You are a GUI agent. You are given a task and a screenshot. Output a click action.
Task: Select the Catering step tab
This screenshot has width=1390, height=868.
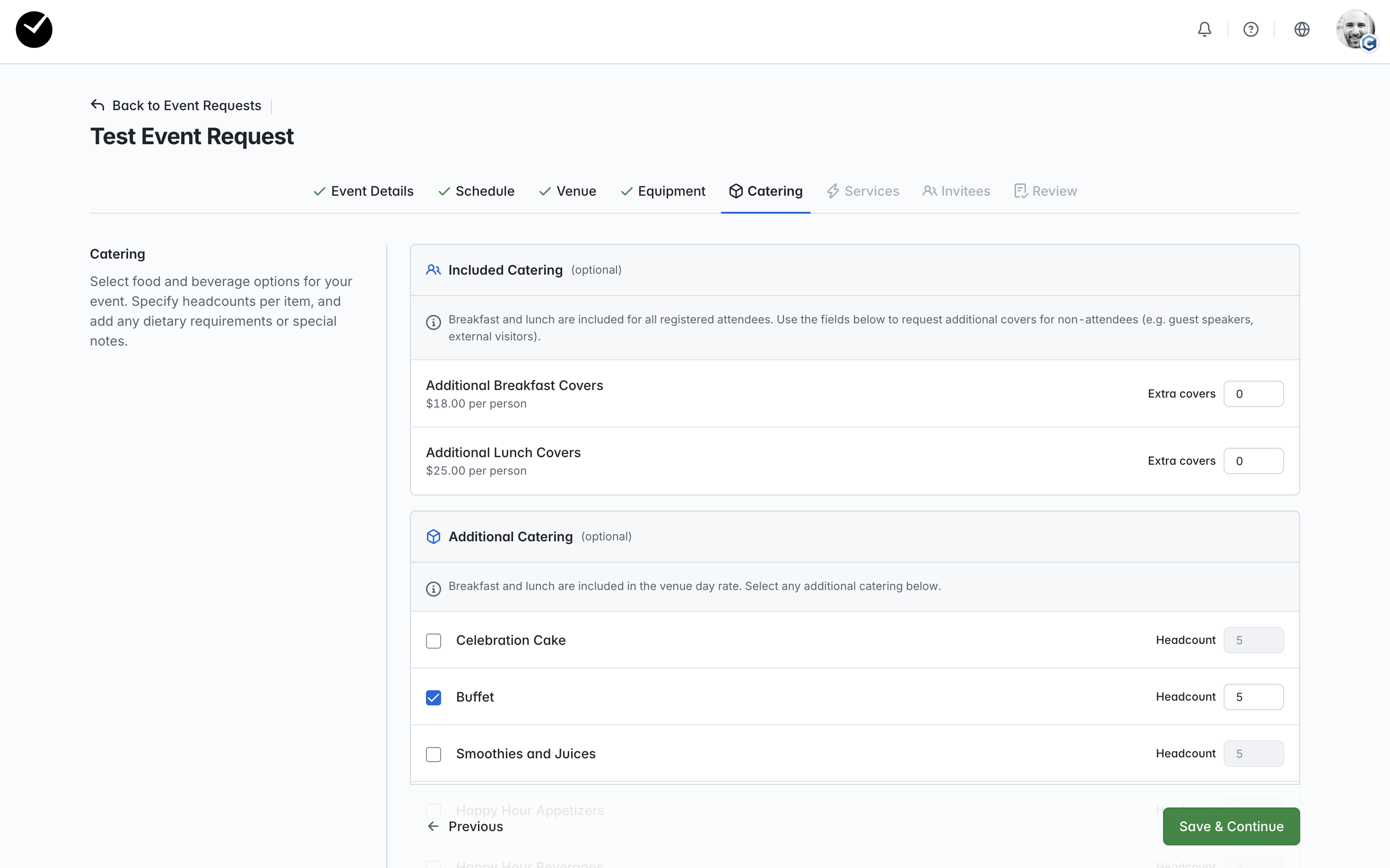[x=765, y=191]
